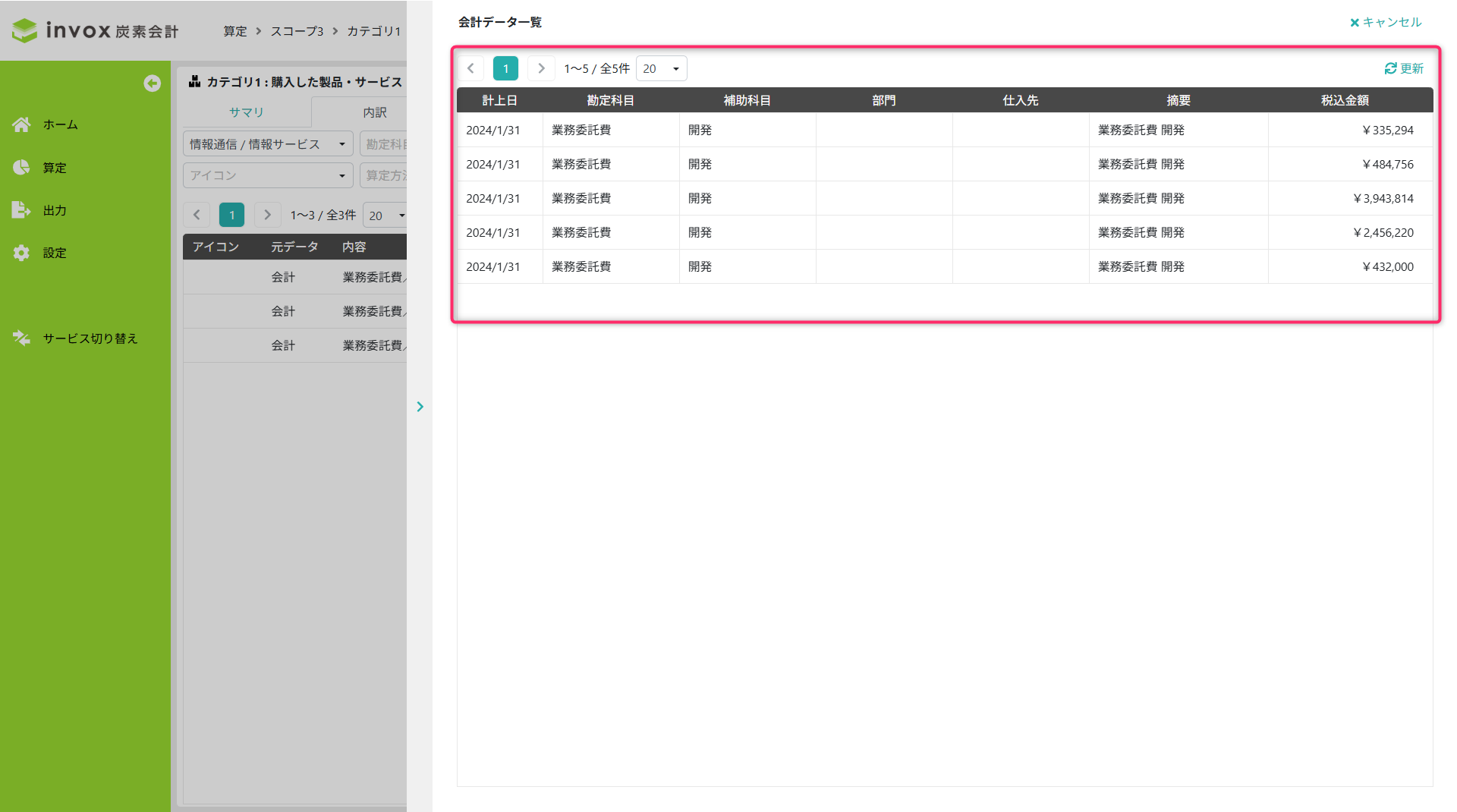1457x812 pixels.
Task: Switch to the サマリ tab
Action: (x=247, y=112)
